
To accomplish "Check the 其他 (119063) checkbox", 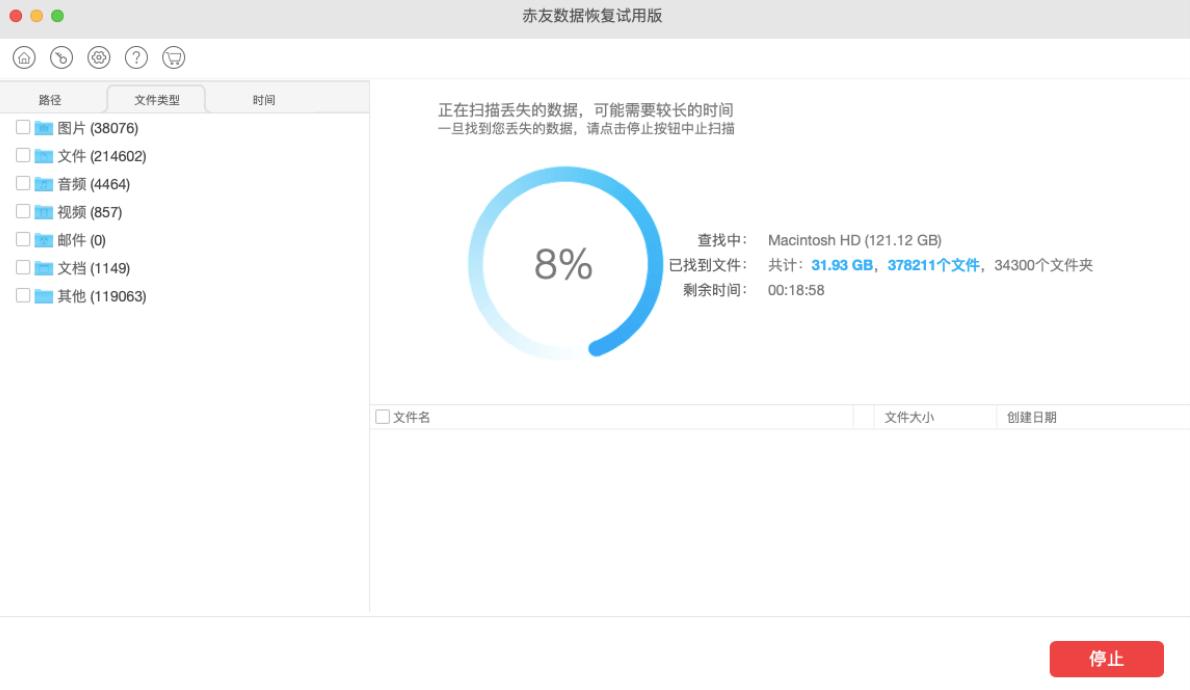I will (23, 296).
